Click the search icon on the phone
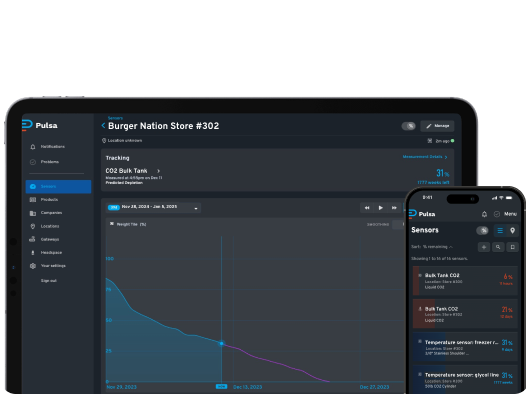Viewport: 530px width, 395px height. click(x=498, y=247)
